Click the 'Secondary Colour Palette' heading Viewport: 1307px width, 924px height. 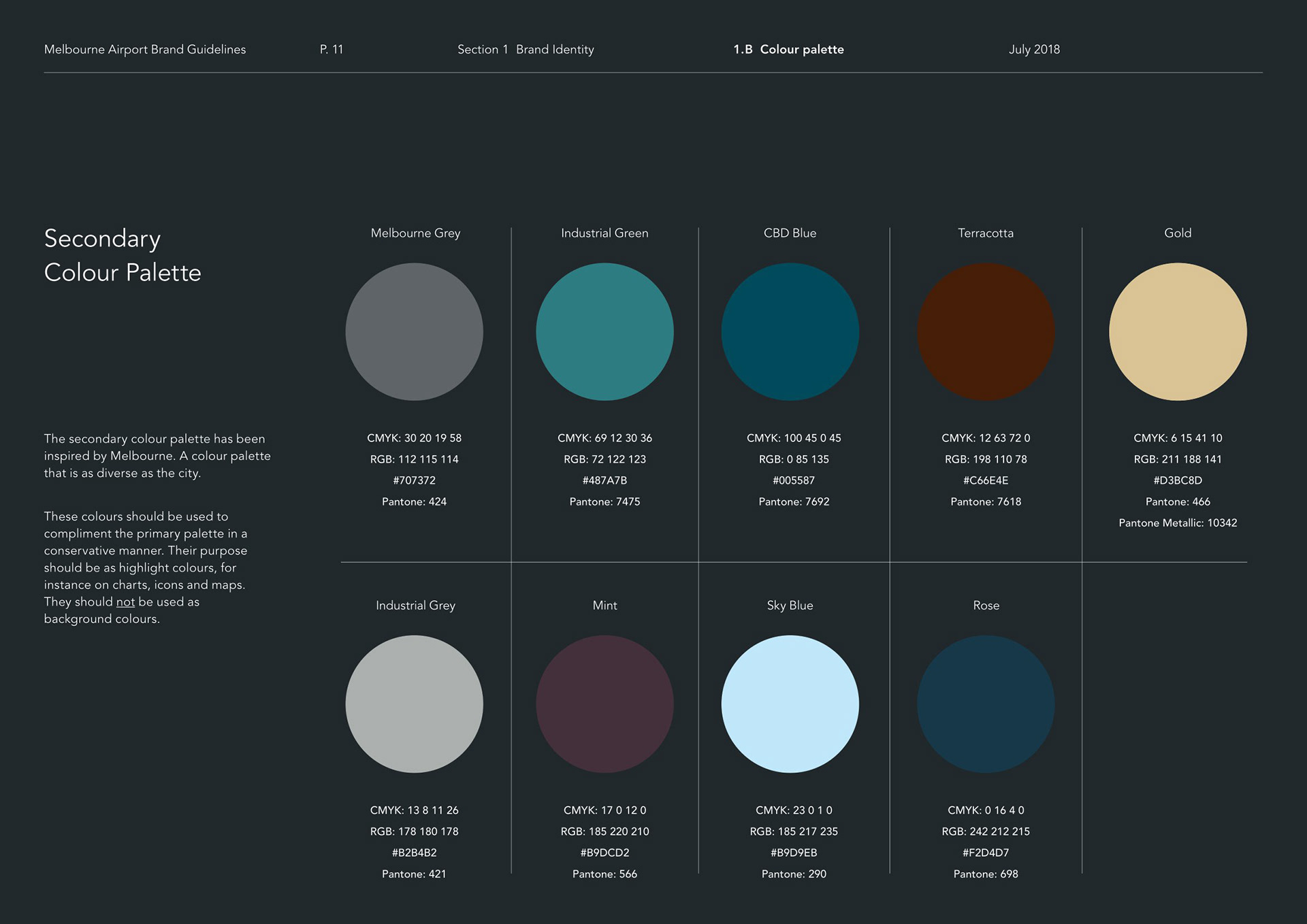[x=123, y=256]
